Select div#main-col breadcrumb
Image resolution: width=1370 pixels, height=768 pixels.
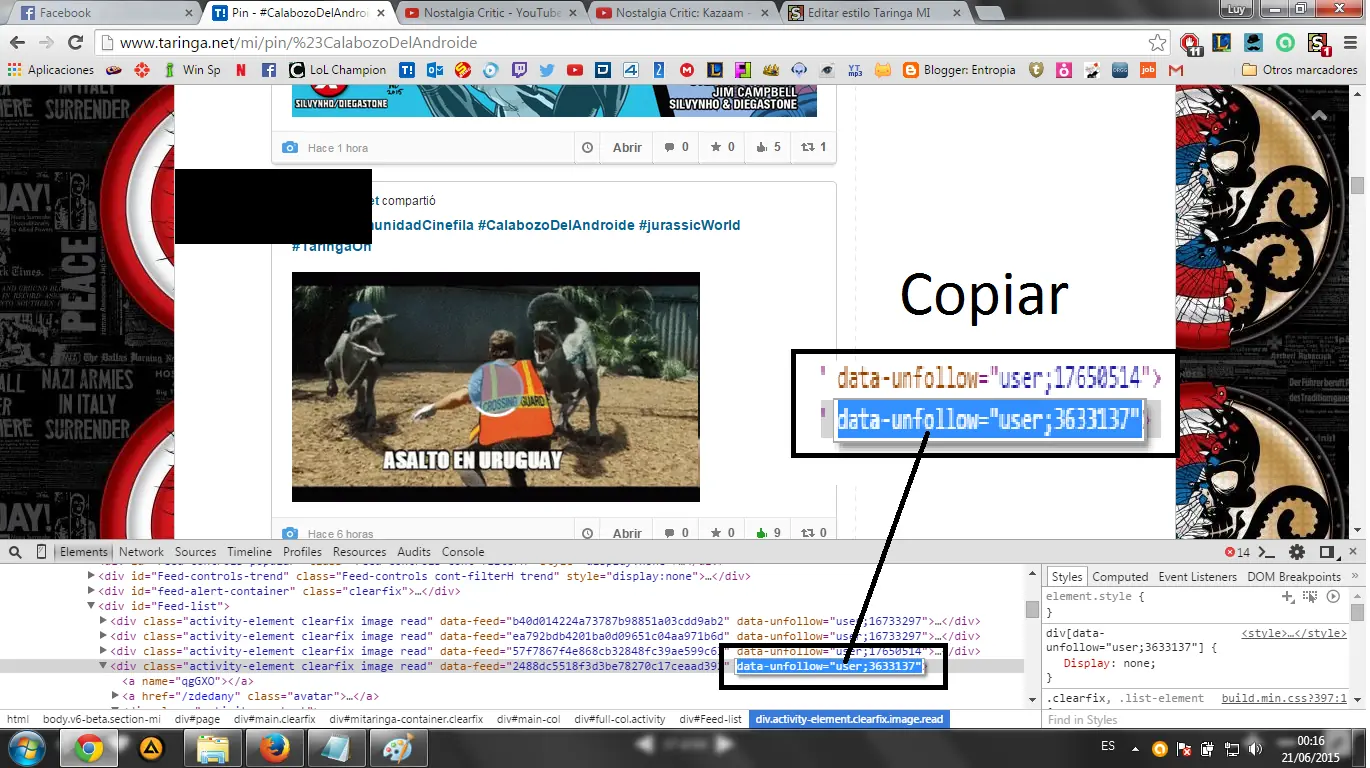click(x=528, y=719)
